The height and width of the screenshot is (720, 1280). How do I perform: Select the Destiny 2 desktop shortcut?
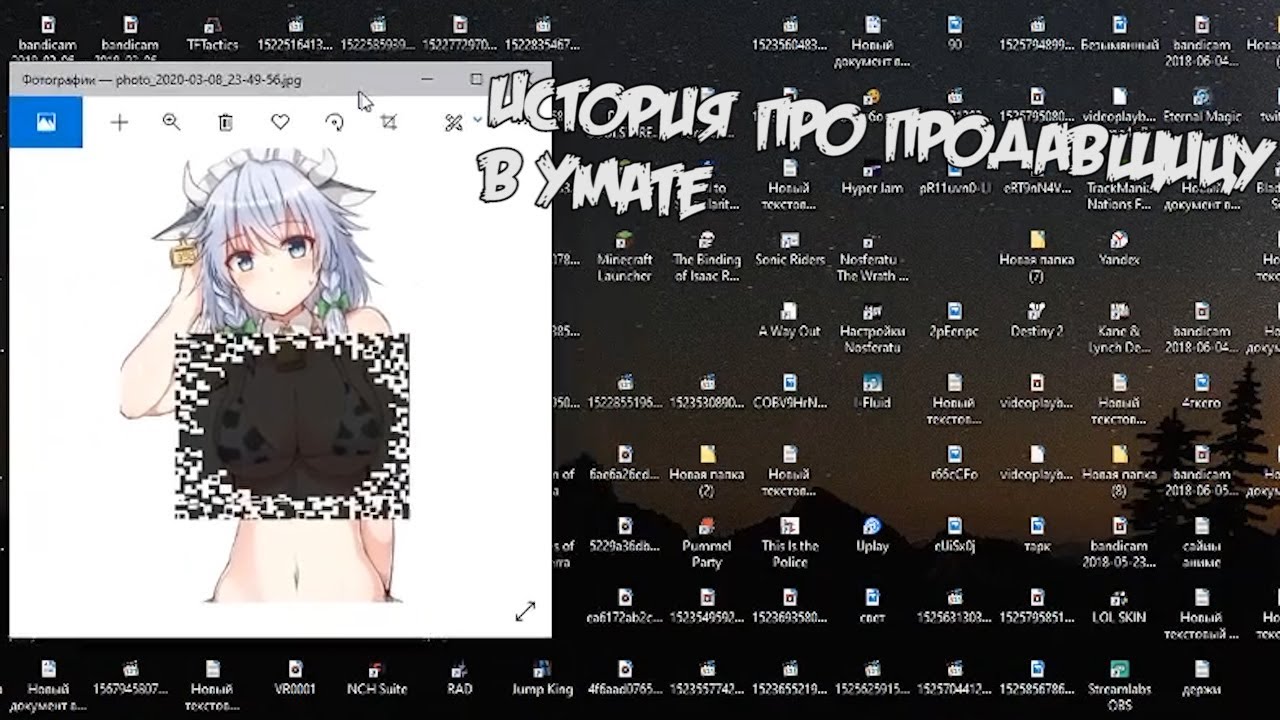pyautogui.click(x=1037, y=320)
